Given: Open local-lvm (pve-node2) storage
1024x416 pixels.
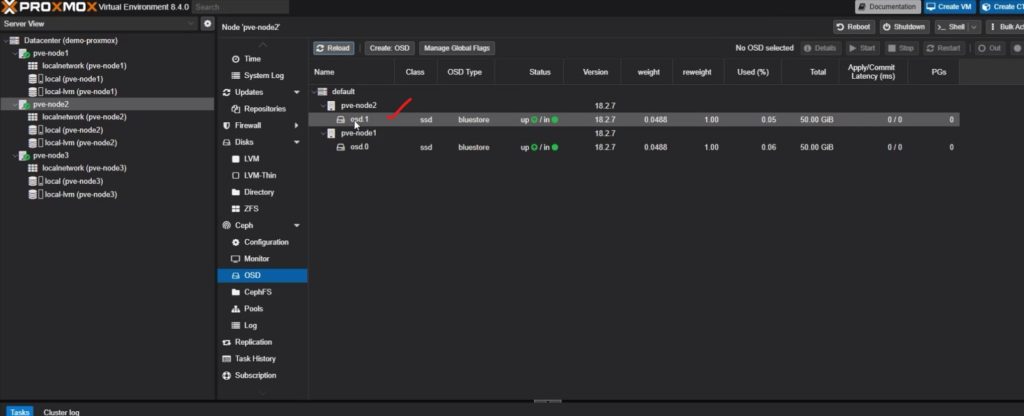Looking at the screenshot, I should (x=81, y=142).
